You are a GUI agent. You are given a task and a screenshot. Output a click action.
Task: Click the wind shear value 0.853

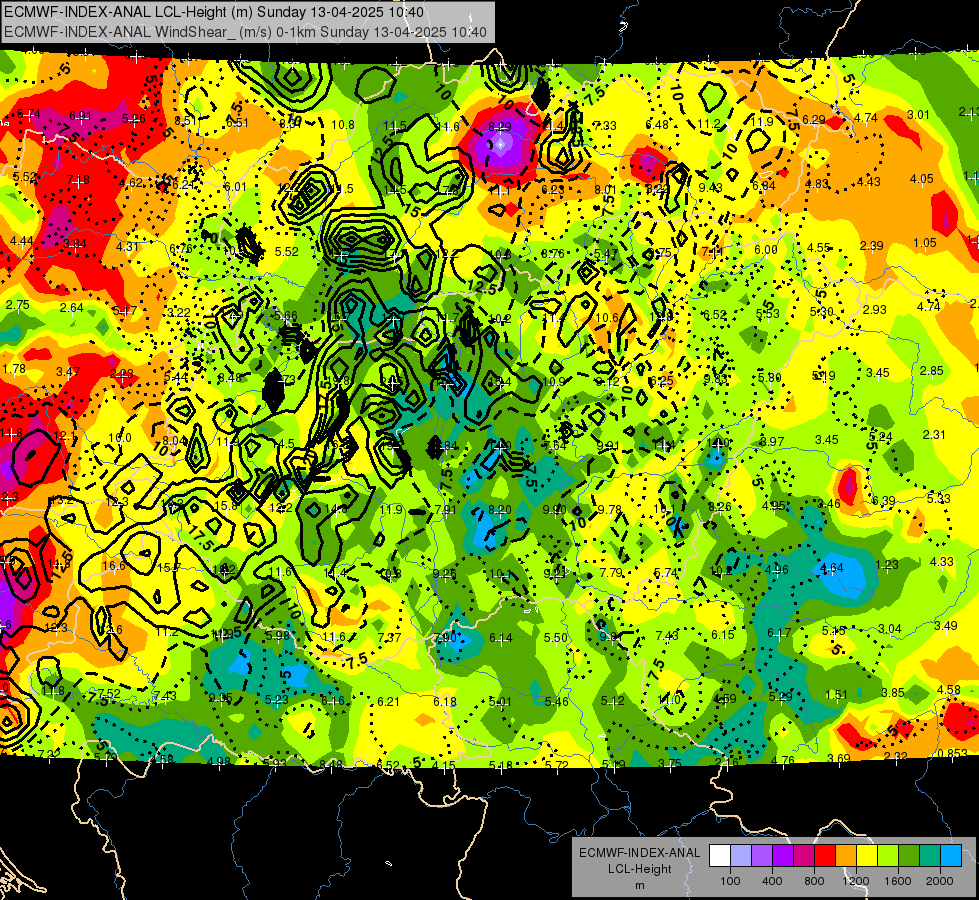click(953, 754)
